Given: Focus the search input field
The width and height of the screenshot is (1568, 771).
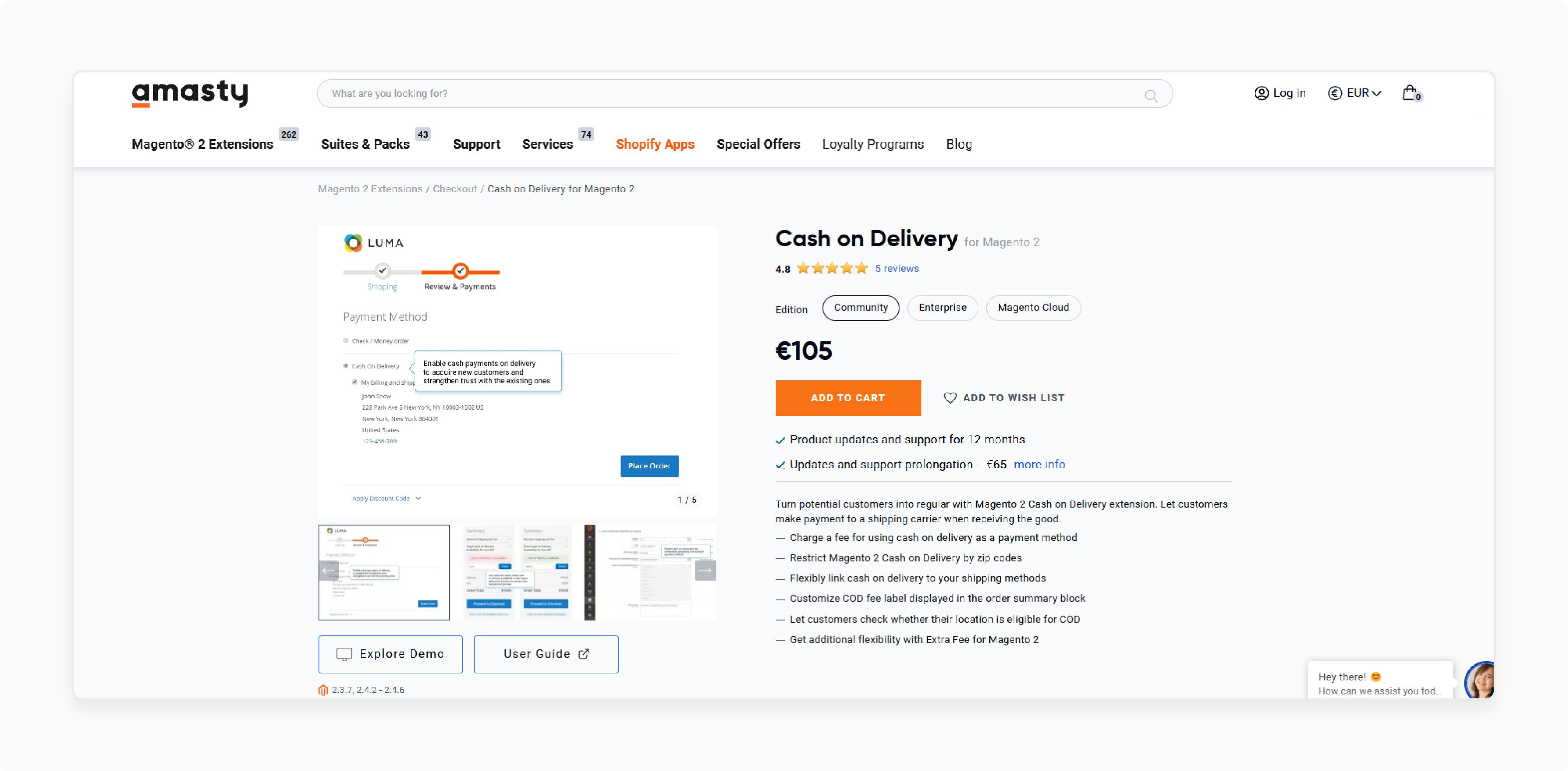Looking at the screenshot, I should coord(745,94).
